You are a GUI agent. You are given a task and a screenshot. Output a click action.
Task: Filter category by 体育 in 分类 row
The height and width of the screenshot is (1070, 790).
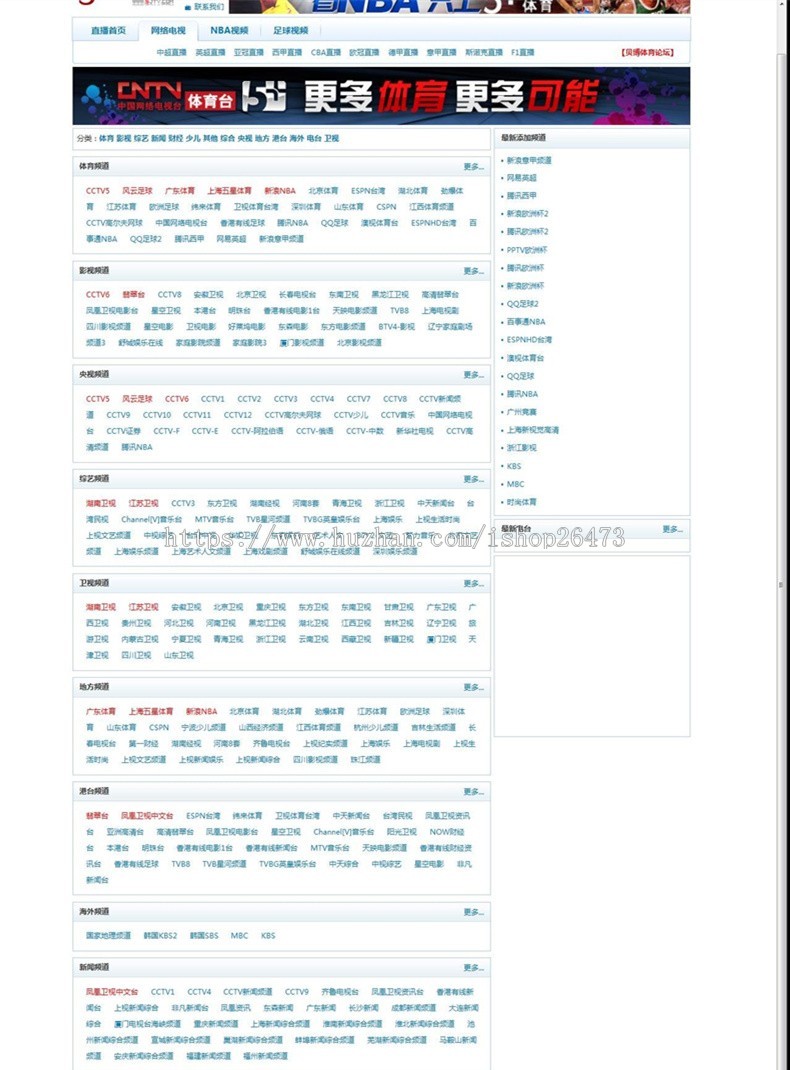click(106, 139)
